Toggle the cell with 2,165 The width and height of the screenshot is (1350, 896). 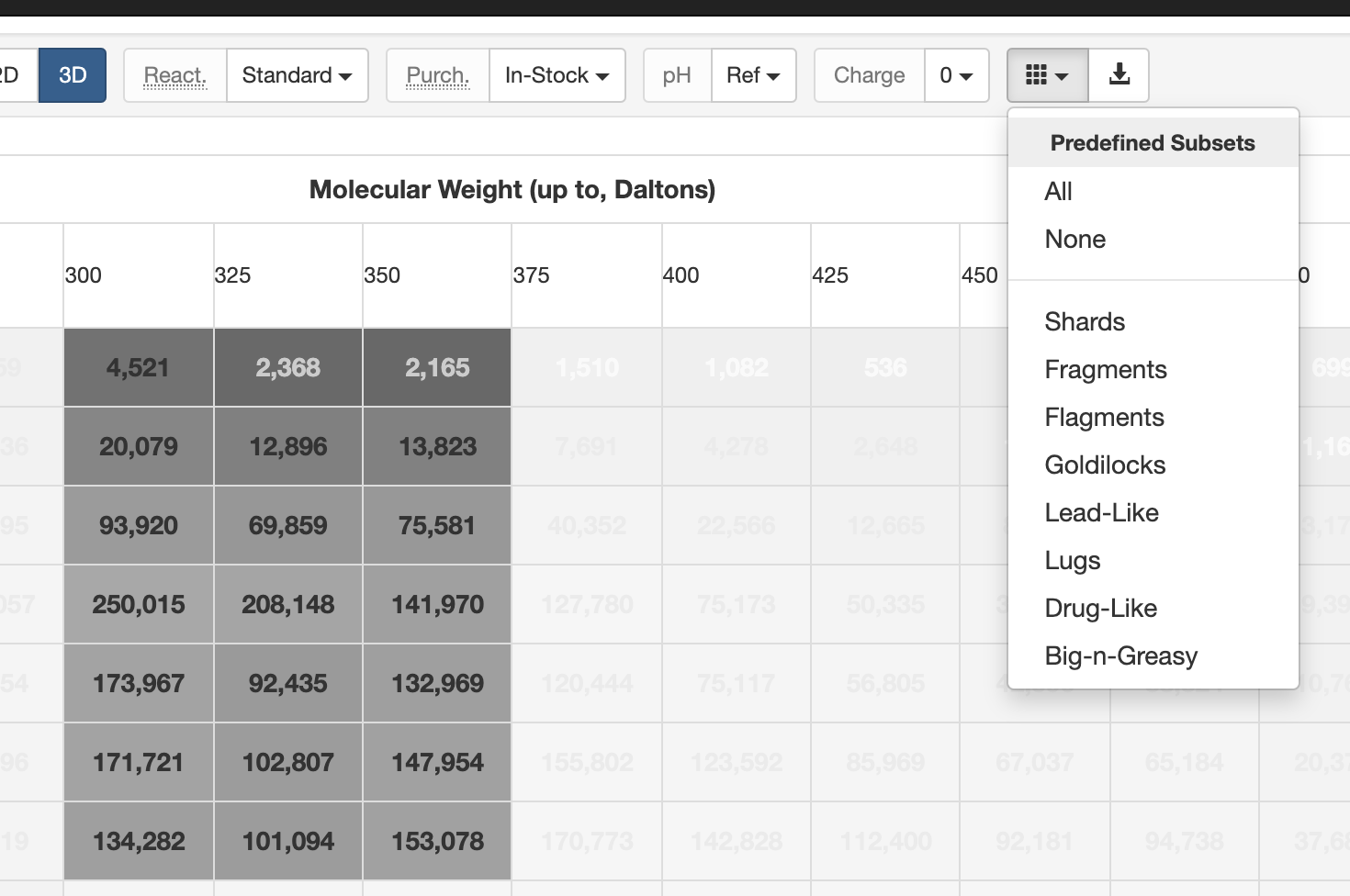click(x=437, y=367)
